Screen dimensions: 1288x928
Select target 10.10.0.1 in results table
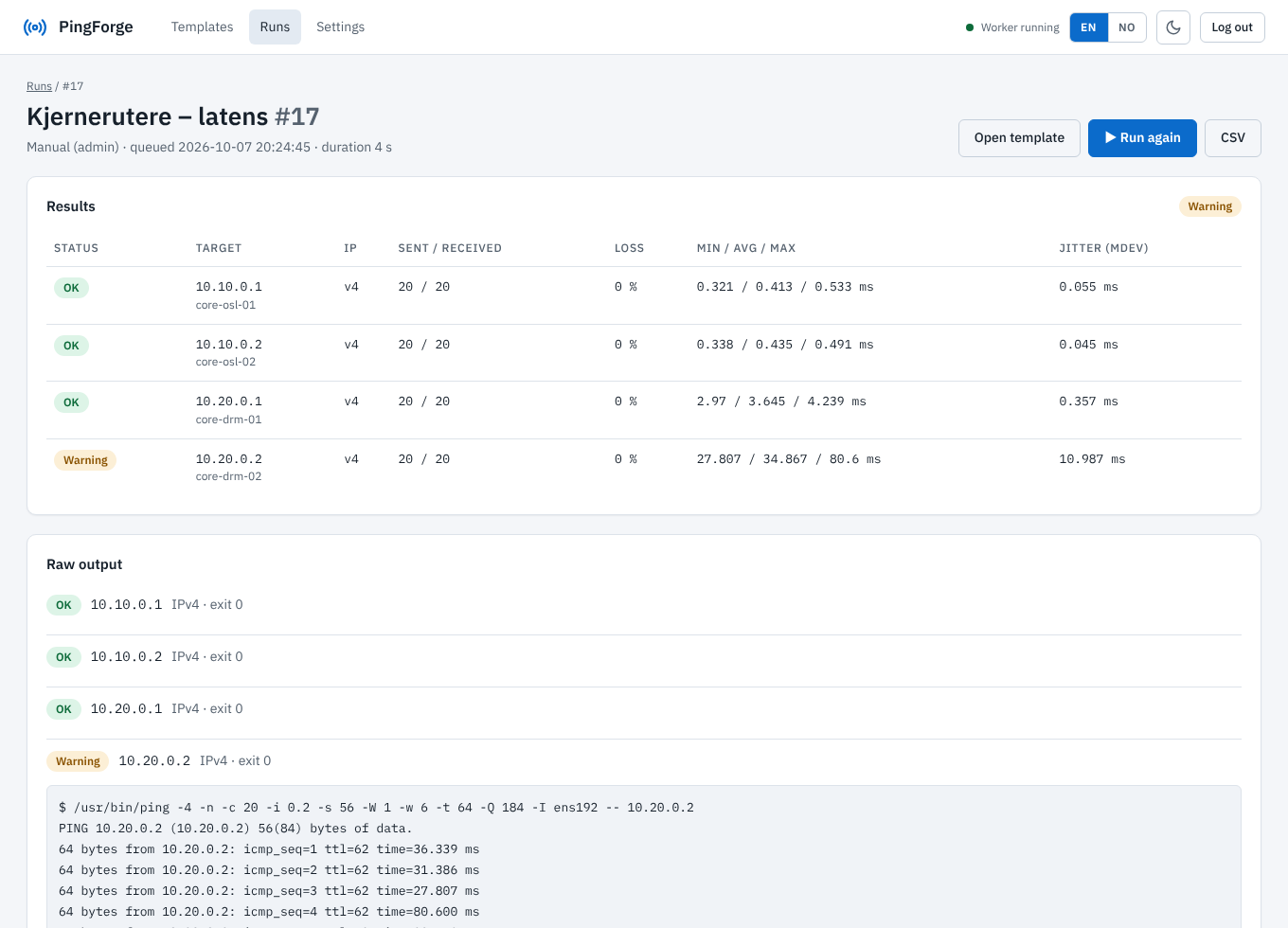[229, 287]
